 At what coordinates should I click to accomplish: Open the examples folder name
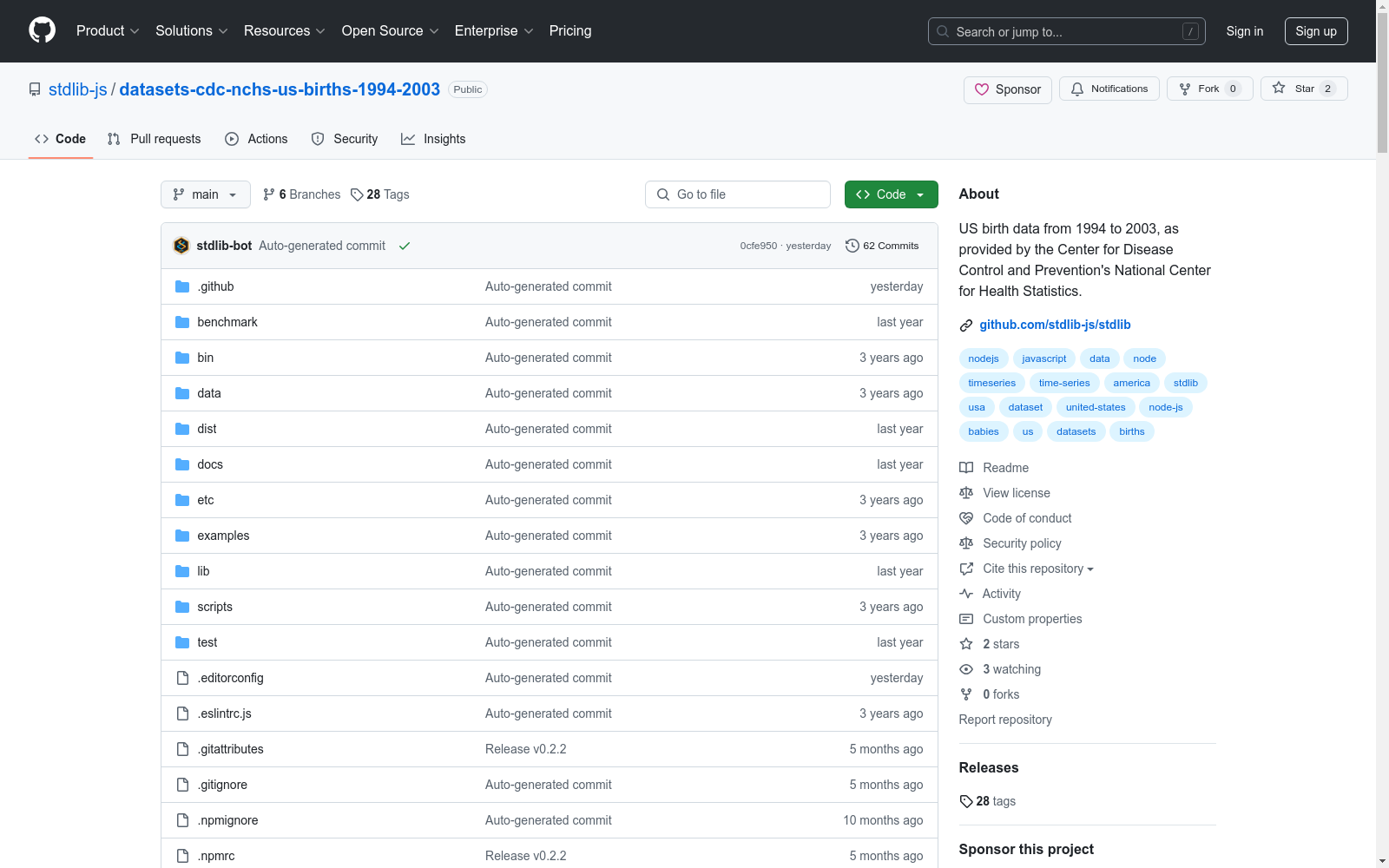pos(223,536)
